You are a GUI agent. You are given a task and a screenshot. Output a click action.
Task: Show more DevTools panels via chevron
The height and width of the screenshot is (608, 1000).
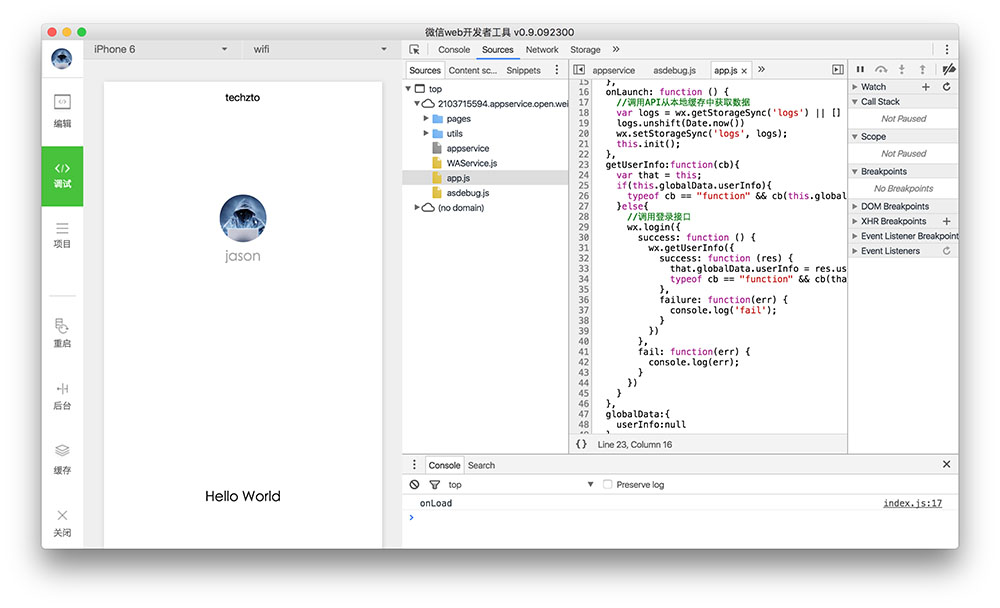pos(615,50)
